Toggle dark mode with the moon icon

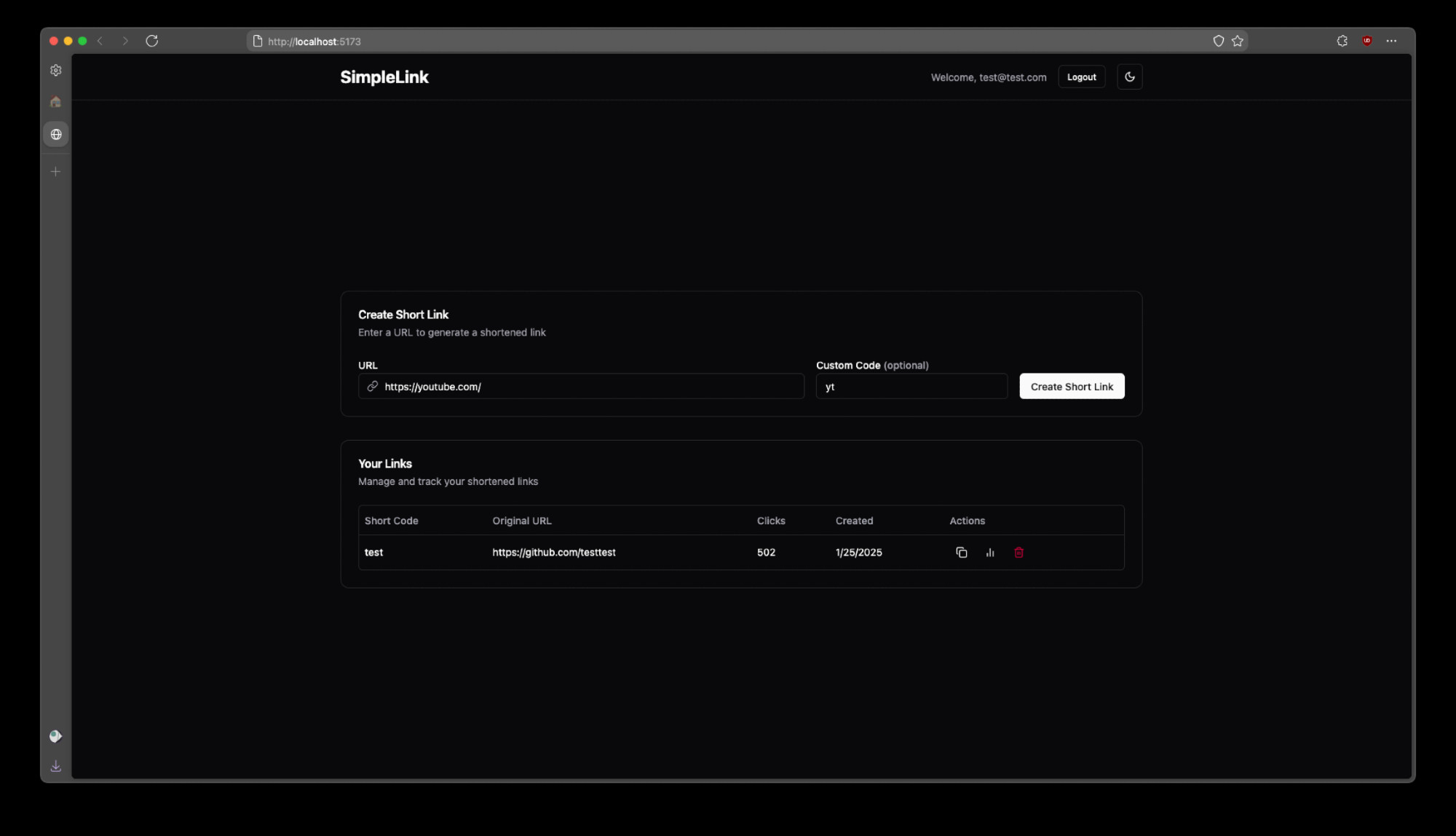pyautogui.click(x=1129, y=77)
